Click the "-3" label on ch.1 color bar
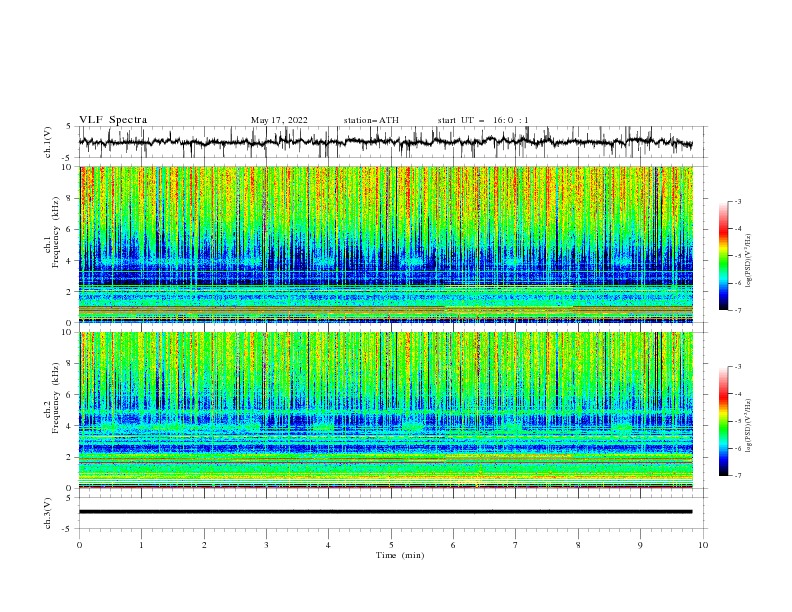The height and width of the screenshot is (612, 792). click(x=738, y=201)
